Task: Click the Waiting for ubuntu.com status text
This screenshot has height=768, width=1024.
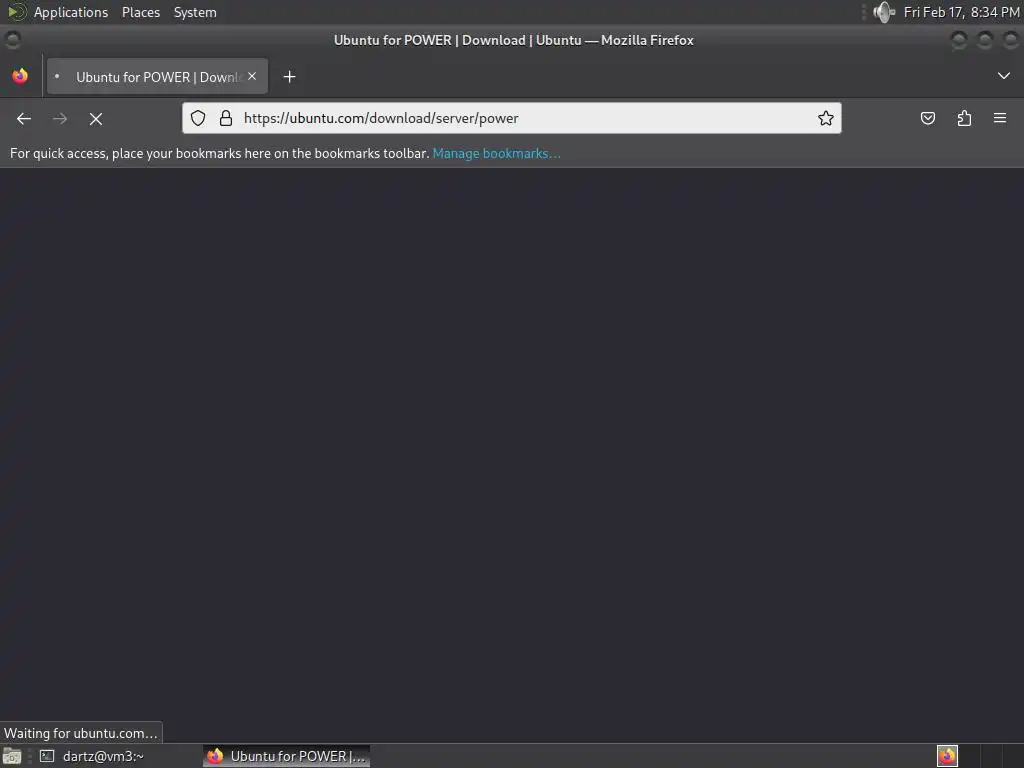Action: [x=81, y=733]
